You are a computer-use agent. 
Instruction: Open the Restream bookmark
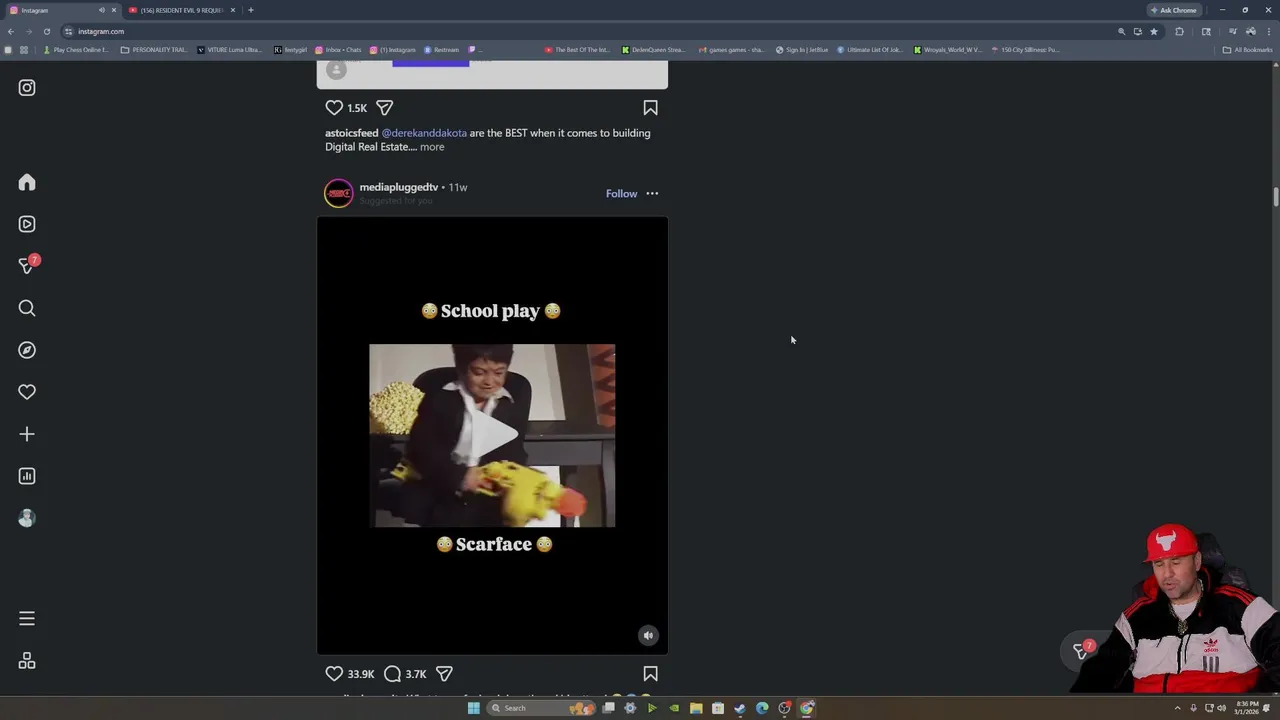click(442, 50)
